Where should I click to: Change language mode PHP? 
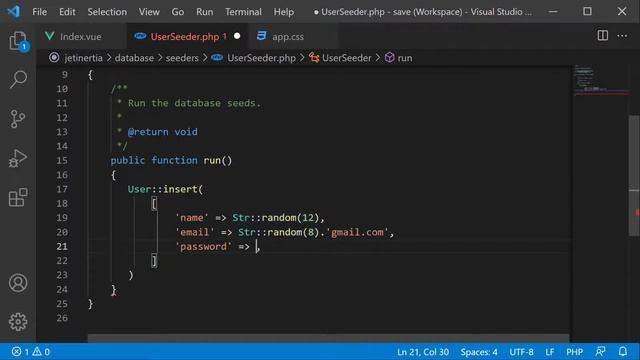coord(574,351)
